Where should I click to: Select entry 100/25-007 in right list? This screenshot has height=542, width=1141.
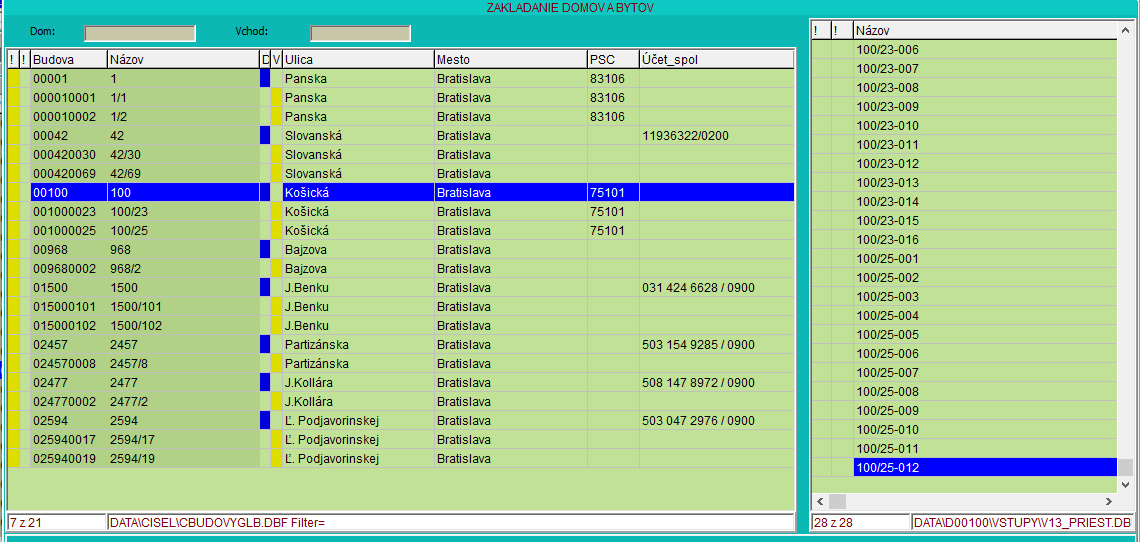click(985, 372)
